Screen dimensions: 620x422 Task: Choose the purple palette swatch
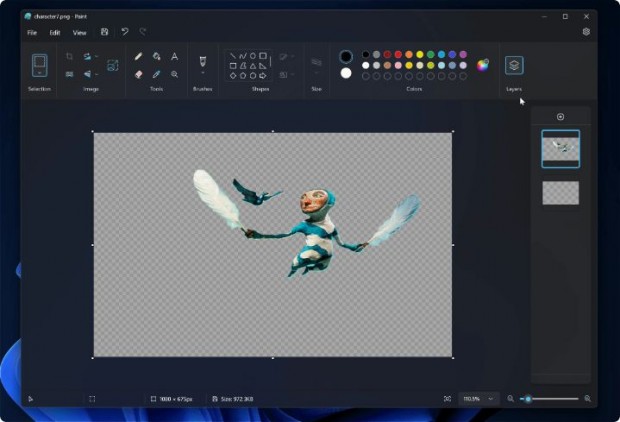463,54
